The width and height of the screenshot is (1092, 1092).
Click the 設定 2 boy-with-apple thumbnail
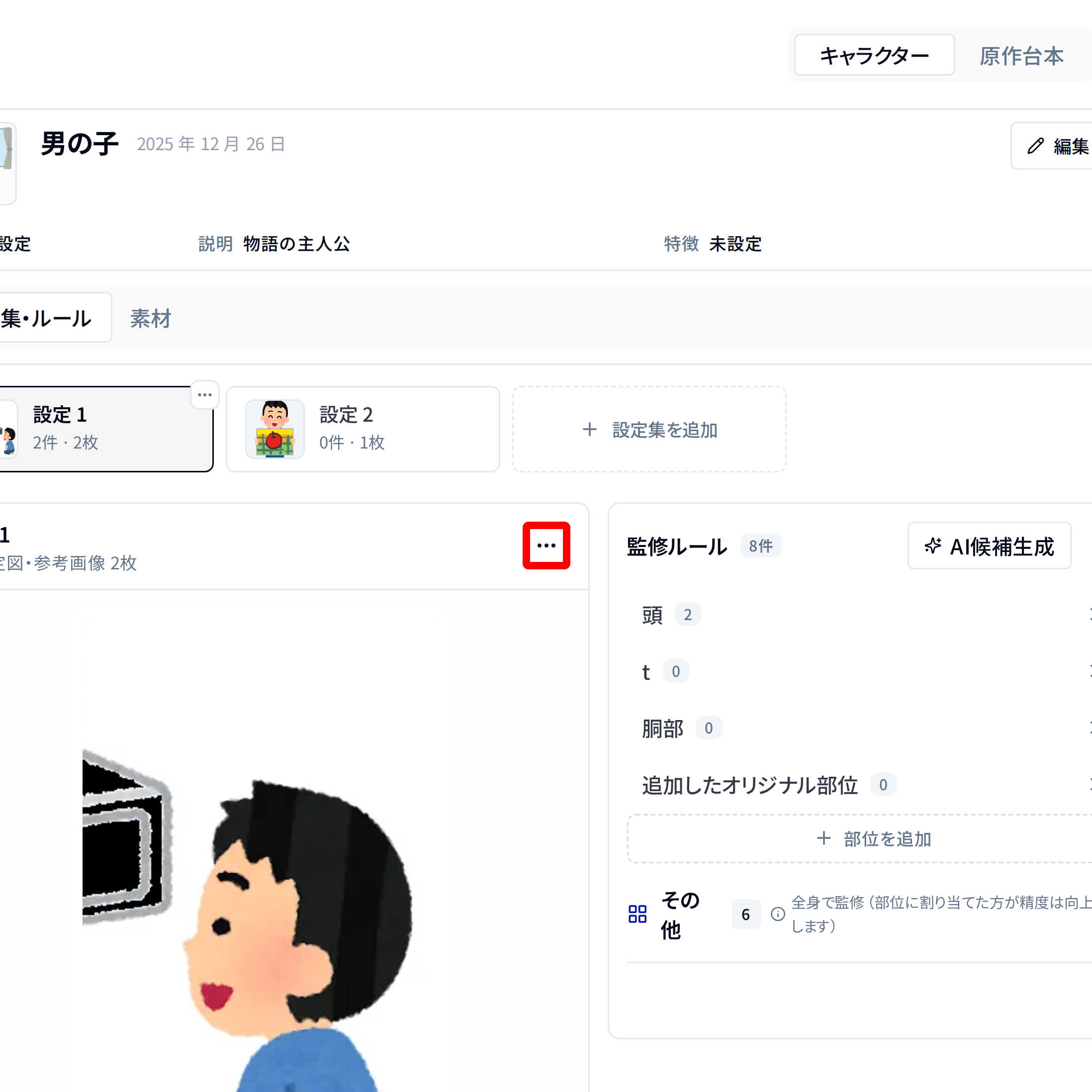274,429
